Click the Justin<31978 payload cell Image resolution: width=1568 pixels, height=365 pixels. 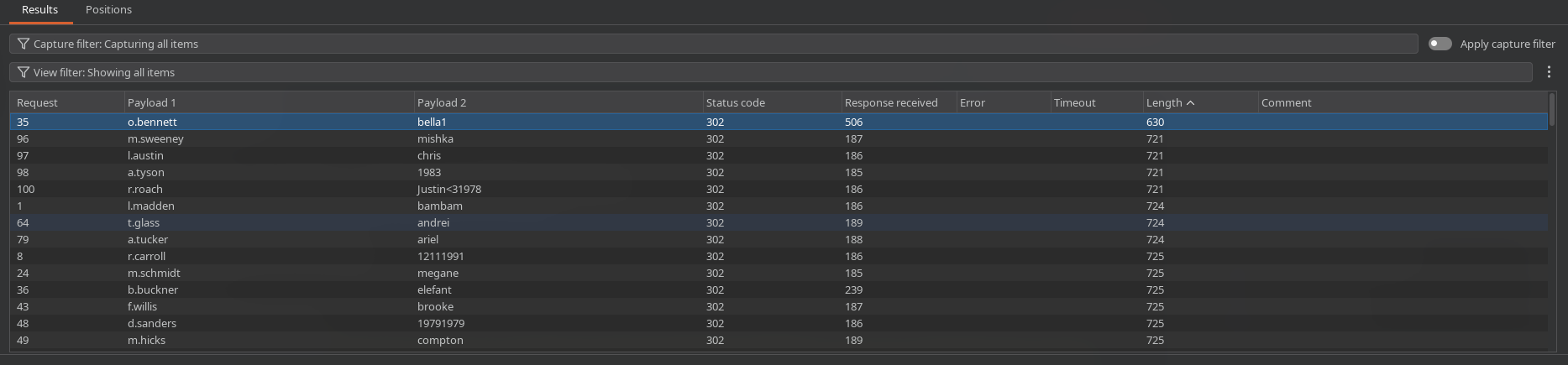coord(559,189)
